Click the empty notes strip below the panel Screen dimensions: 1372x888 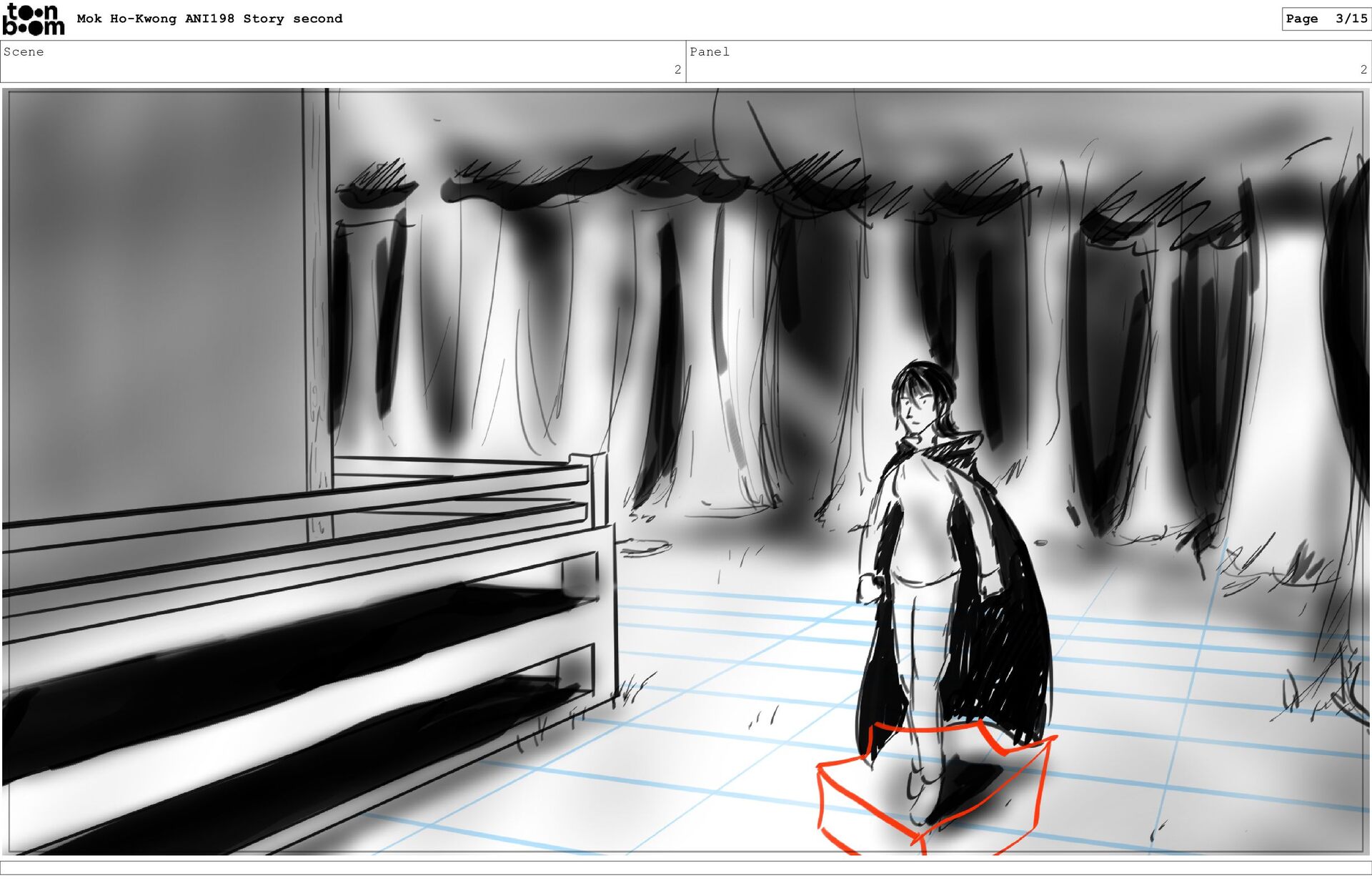pyautogui.click(x=686, y=867)
